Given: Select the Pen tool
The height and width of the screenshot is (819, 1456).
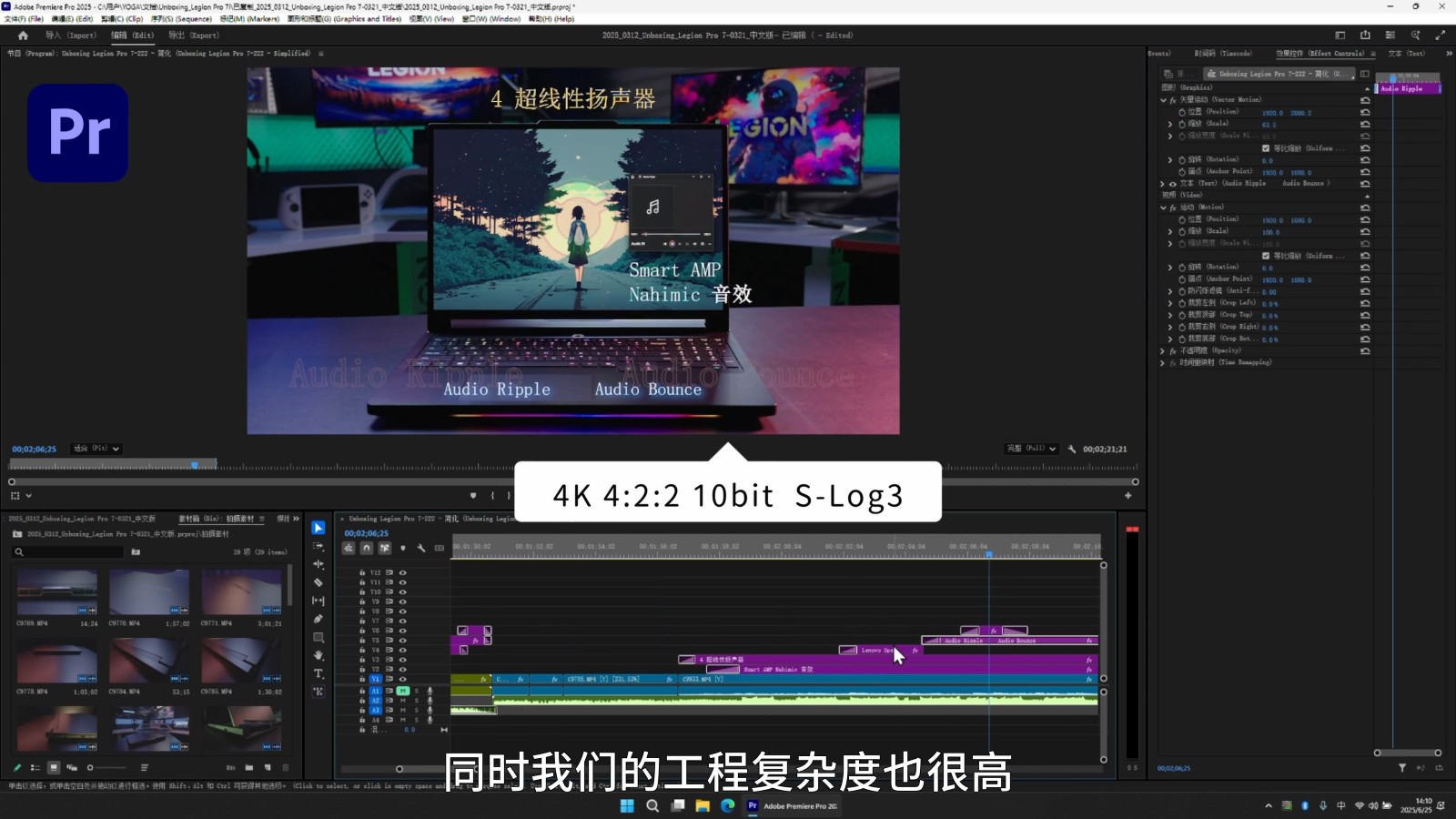Looking at the screenshot, I should 318,619.
